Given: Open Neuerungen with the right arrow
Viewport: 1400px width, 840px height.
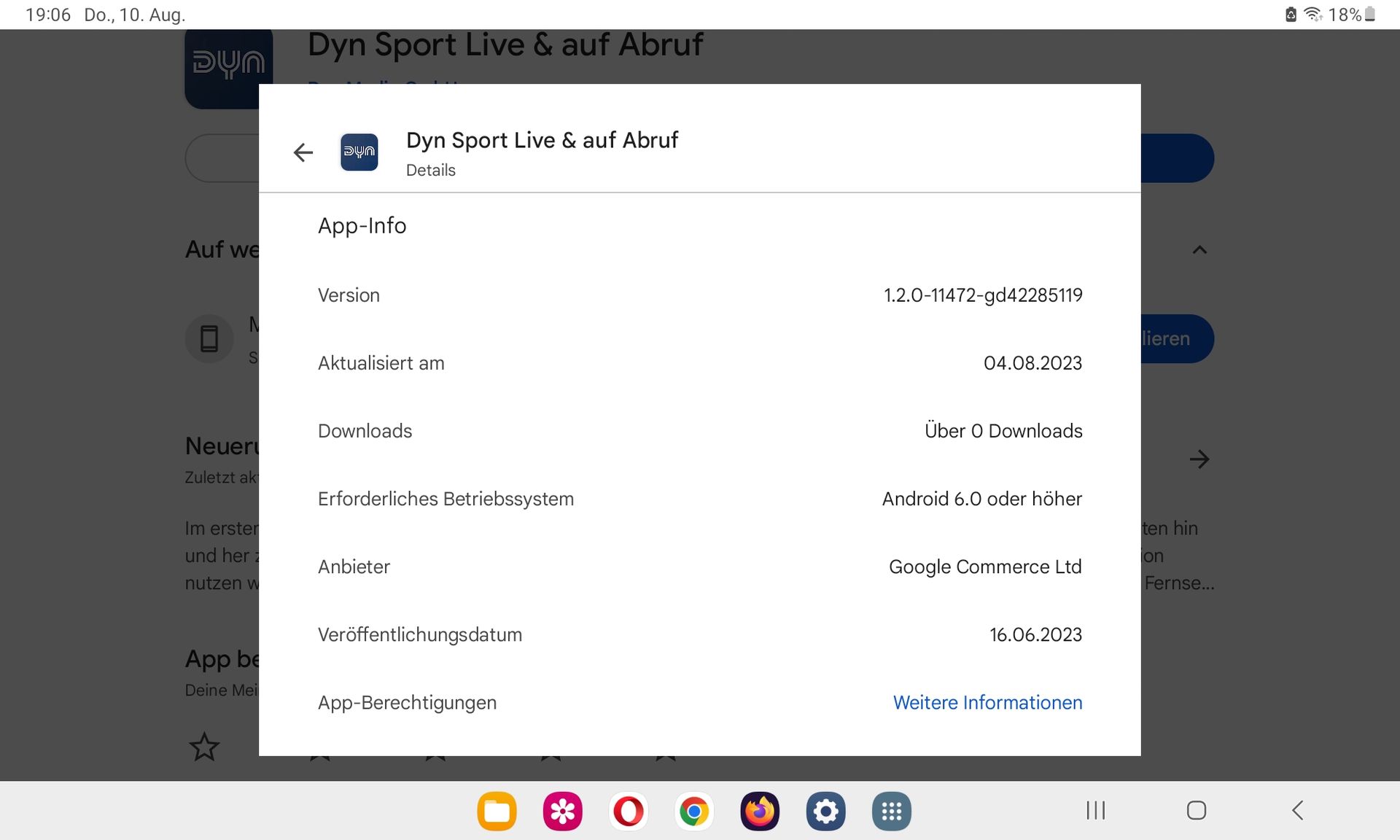Looking at the screenshot, I should click(x=1199, y=459).
